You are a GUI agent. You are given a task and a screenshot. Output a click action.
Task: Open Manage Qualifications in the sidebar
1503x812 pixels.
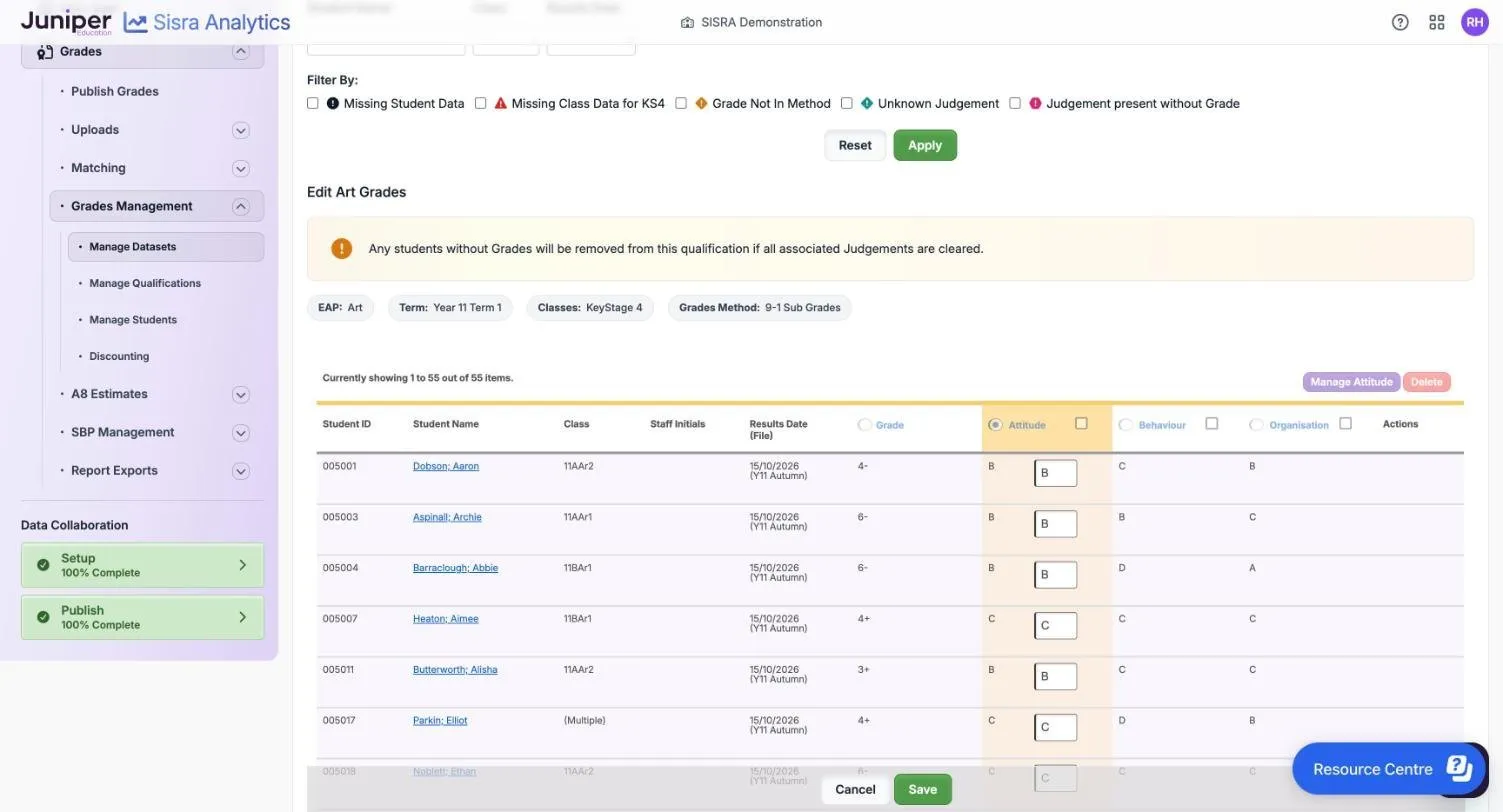click(x=145, y=283)
